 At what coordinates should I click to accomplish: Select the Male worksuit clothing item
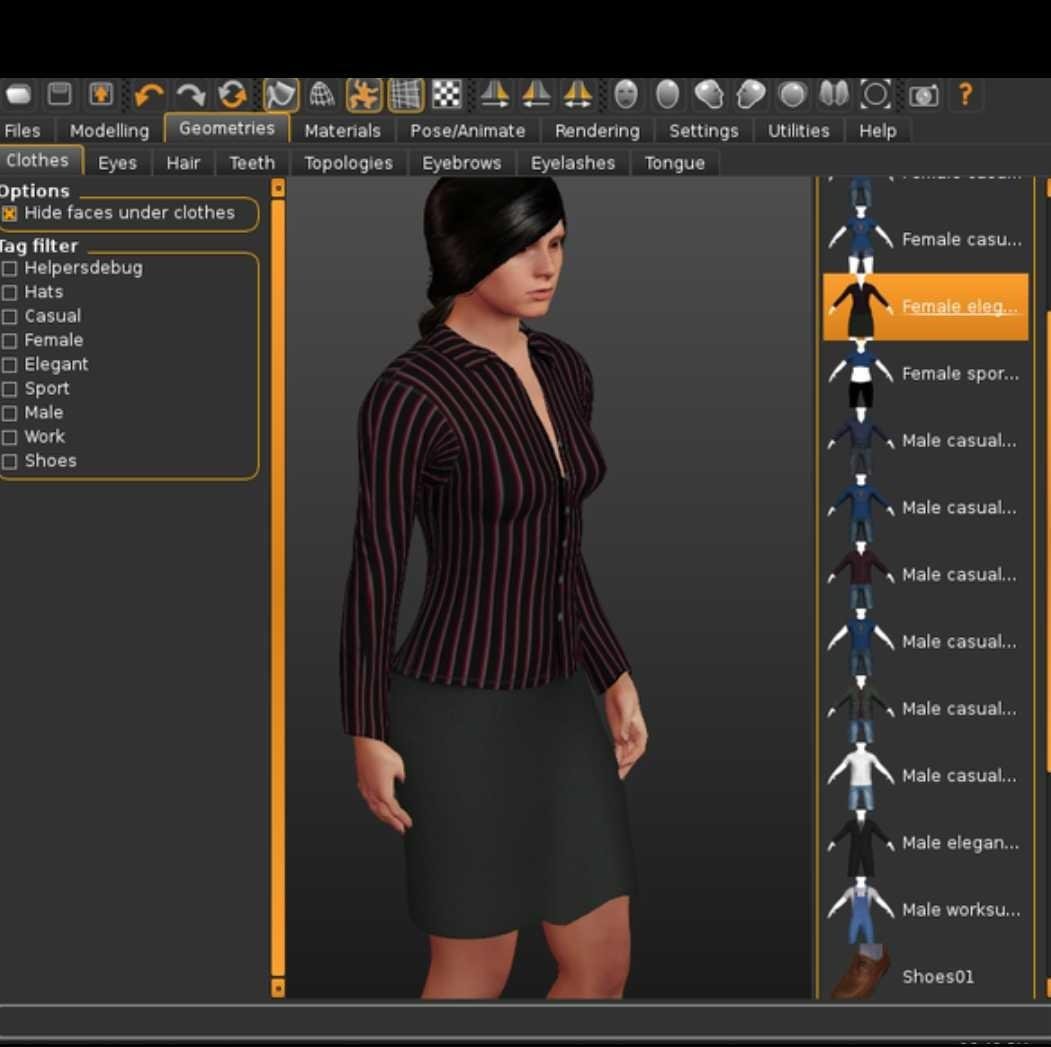[x=925, y=910]
